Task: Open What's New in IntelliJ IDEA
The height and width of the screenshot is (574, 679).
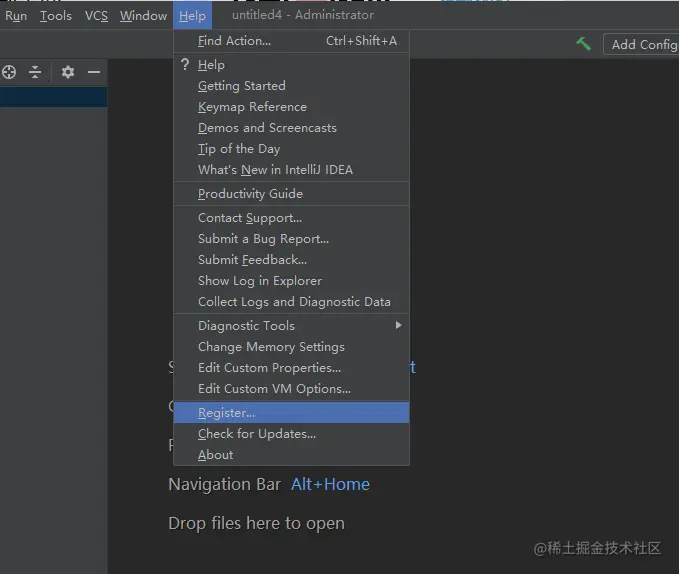Action: [x=291, y=170]
